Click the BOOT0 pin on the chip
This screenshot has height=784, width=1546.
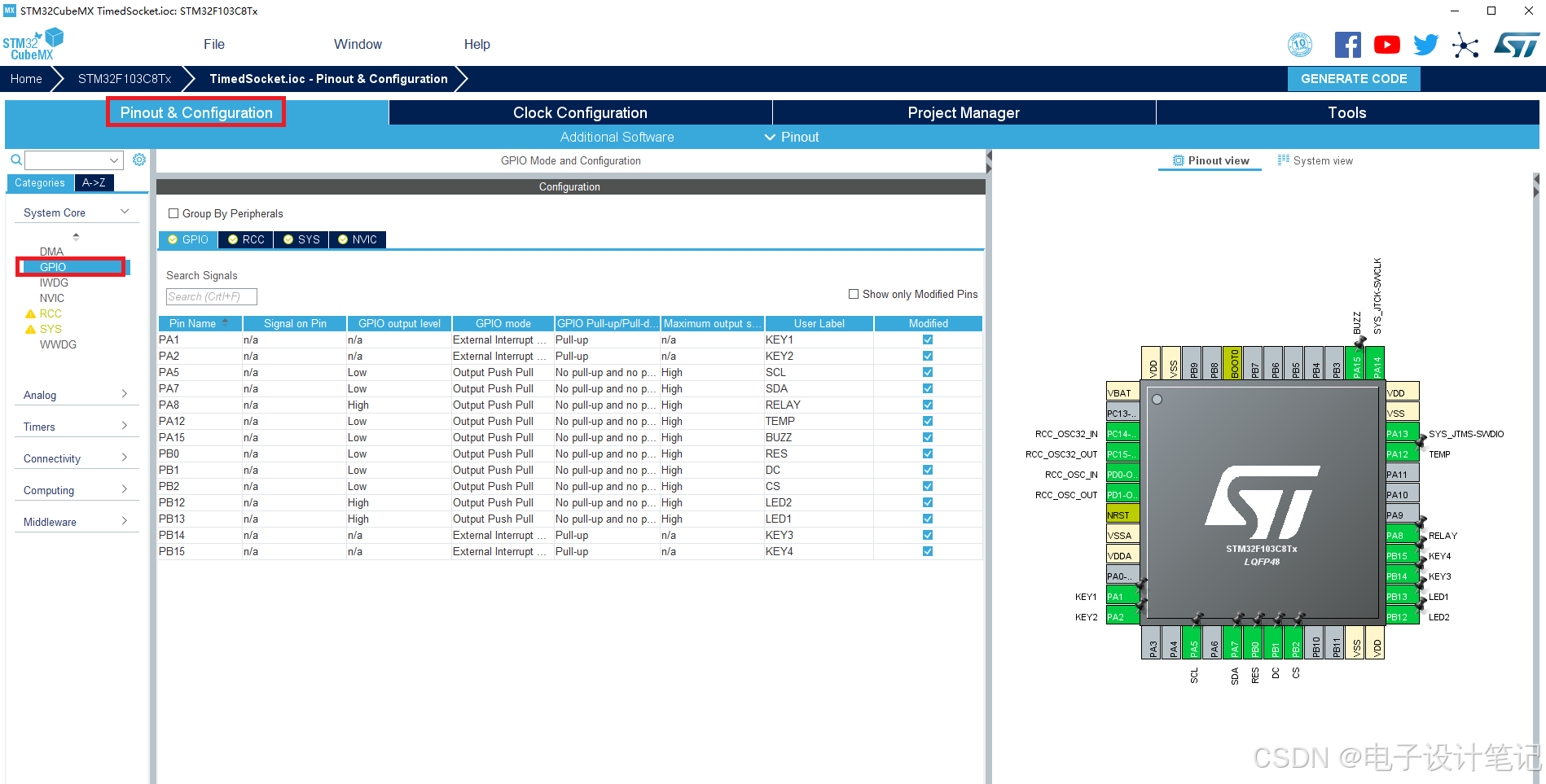click(x=1234, y=363)
